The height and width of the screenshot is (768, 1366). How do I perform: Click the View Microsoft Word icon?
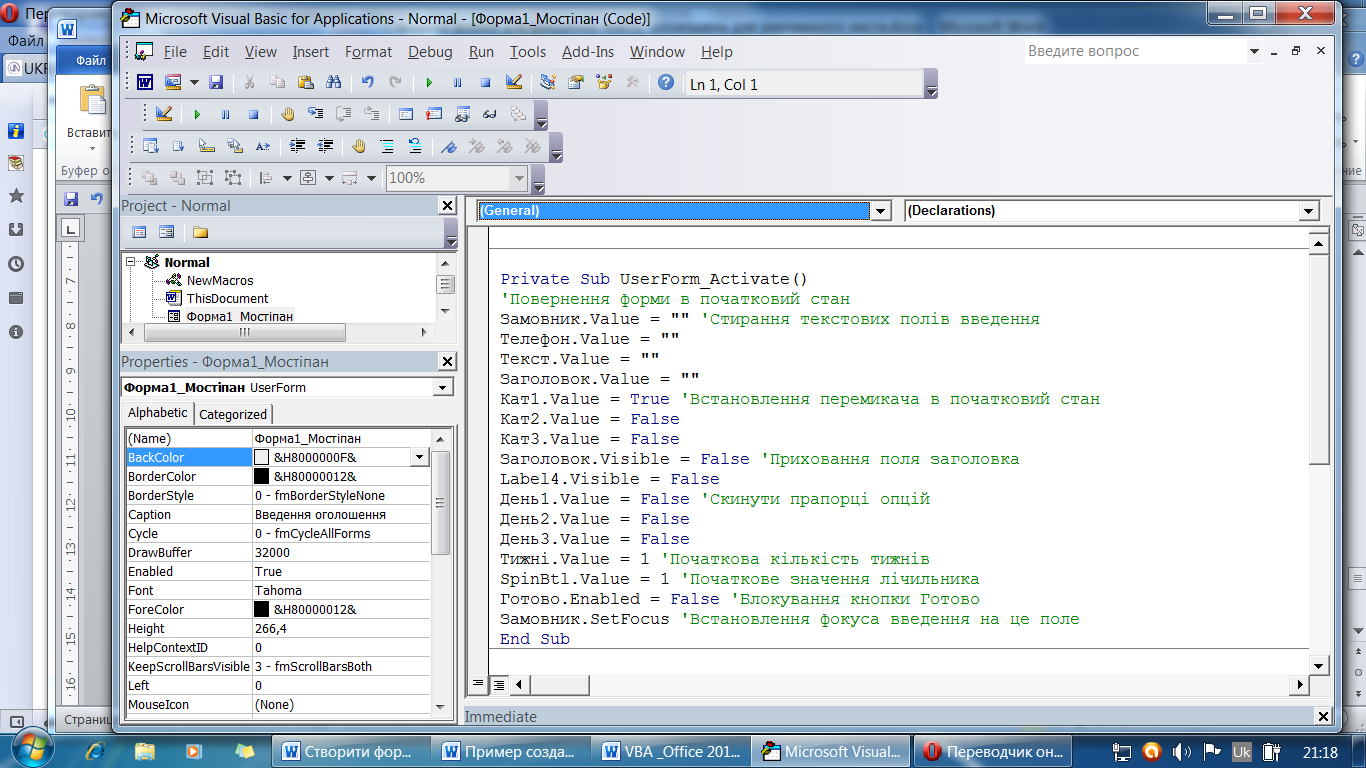145,83
